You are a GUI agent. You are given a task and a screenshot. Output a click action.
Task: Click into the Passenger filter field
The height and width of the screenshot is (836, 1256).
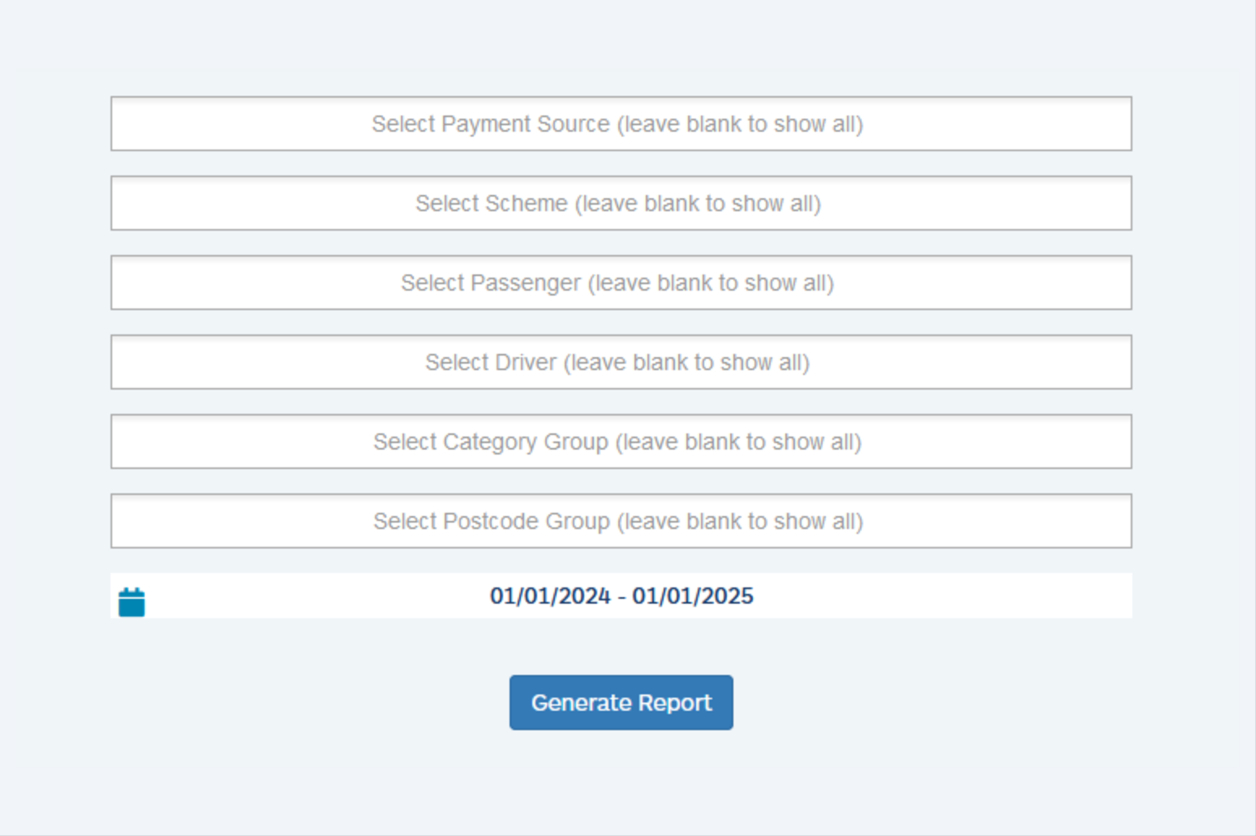tap(620, 283)
